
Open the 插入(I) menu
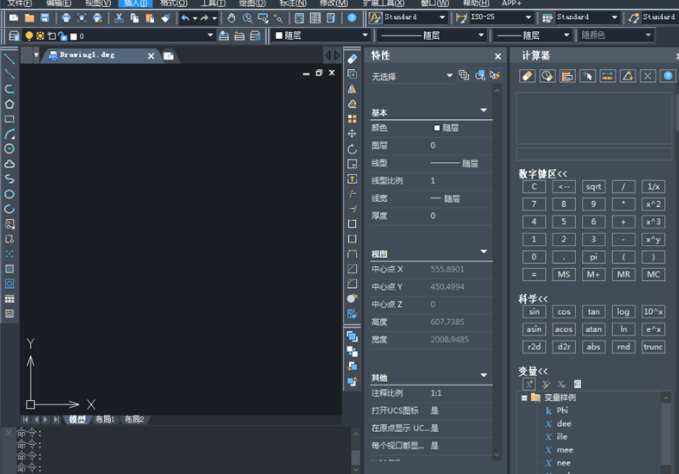135,3
